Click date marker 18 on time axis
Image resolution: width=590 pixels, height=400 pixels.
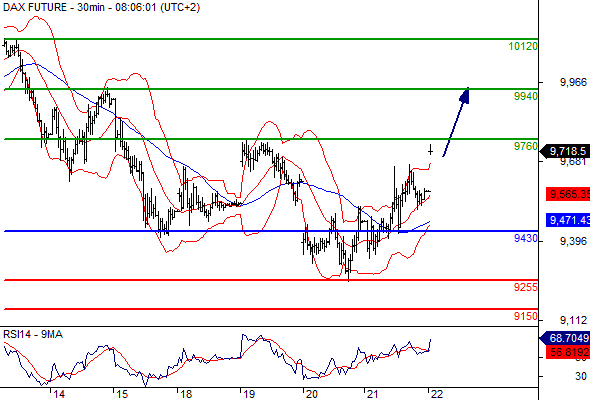(186, 394)
